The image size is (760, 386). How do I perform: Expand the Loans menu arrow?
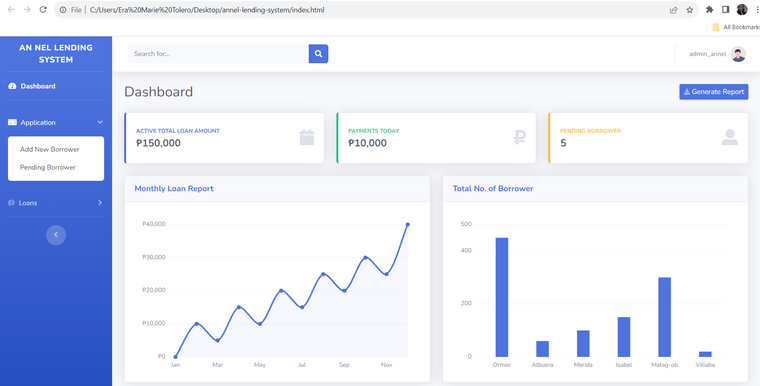click(100, 203)
